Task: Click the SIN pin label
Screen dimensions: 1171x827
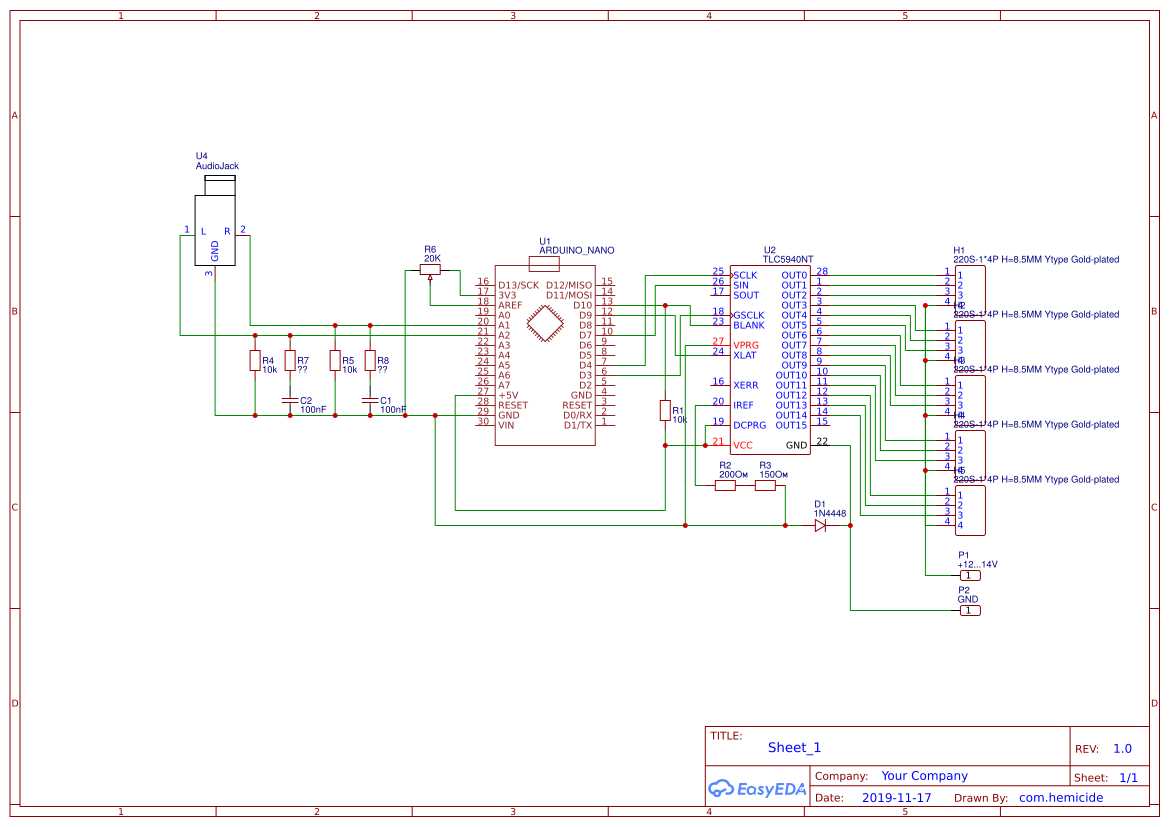Action: [x=741, y=285]
